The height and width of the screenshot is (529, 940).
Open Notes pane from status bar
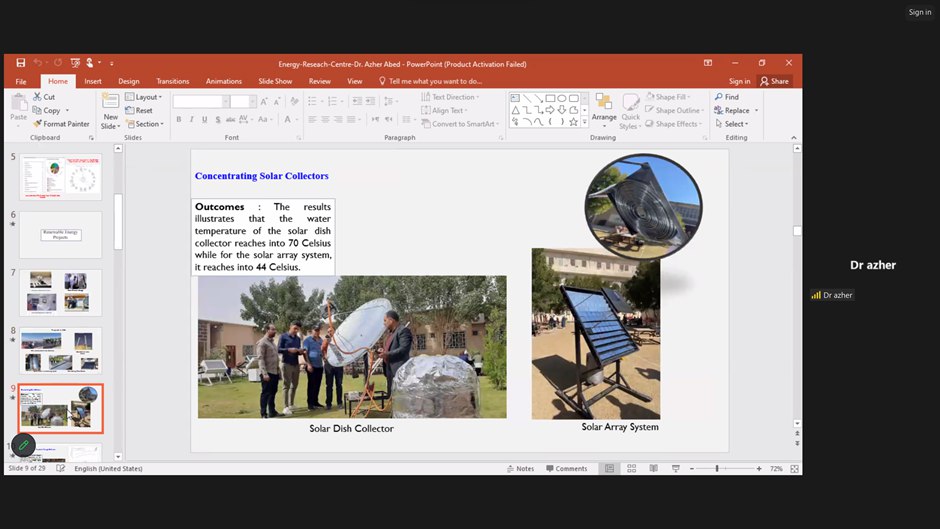pyautogui.click(x=520, y=468)
